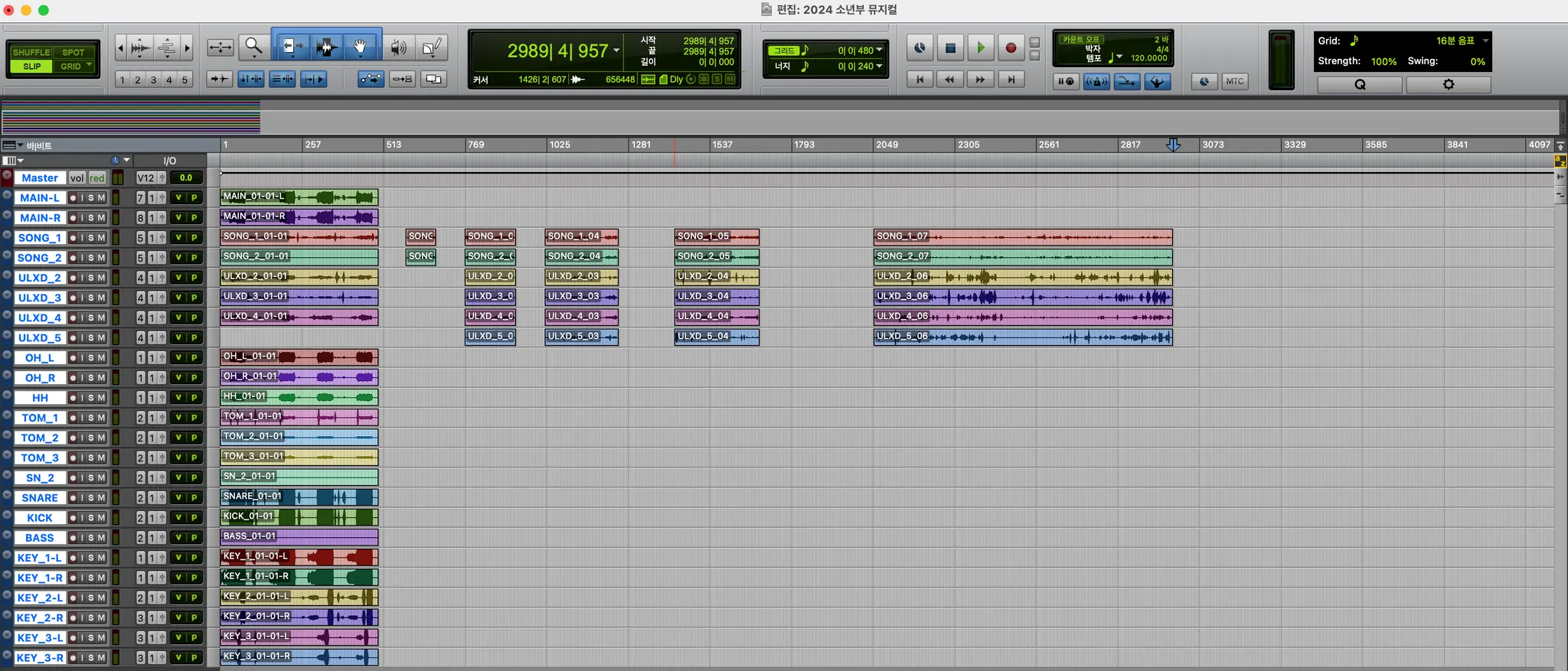1568x671 pixels.
Task: Open the SONG_2 track options menu
Action: tap(7, 256)
